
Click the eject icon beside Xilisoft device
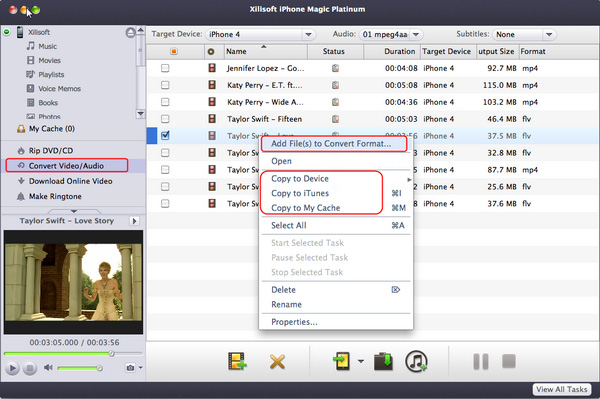point(130,33)
